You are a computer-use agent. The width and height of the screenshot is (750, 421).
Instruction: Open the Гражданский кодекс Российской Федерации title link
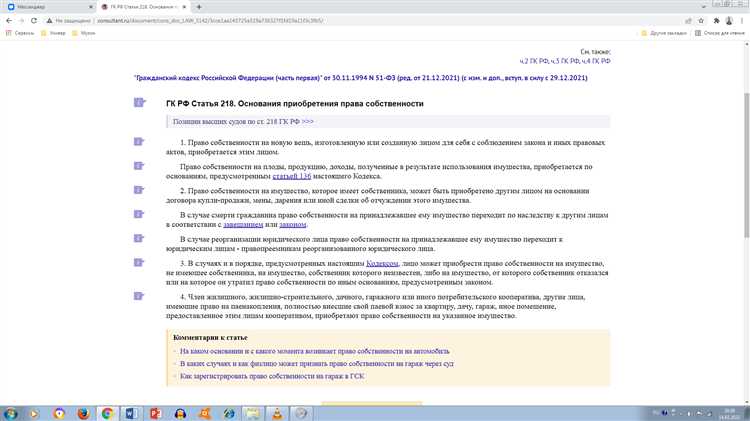click(x=361, y=78)
